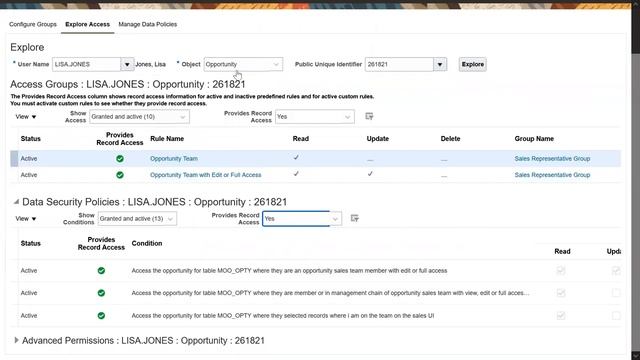
Task: Click the Query By Example icon in Access Groups
Action: click(369, 116)
